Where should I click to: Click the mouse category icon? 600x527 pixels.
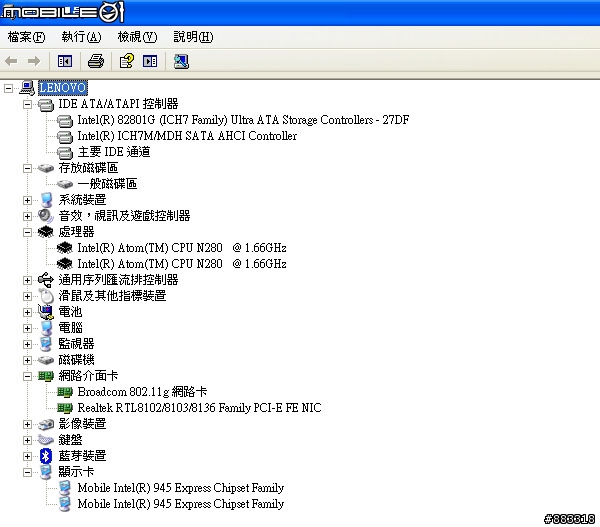46,296
